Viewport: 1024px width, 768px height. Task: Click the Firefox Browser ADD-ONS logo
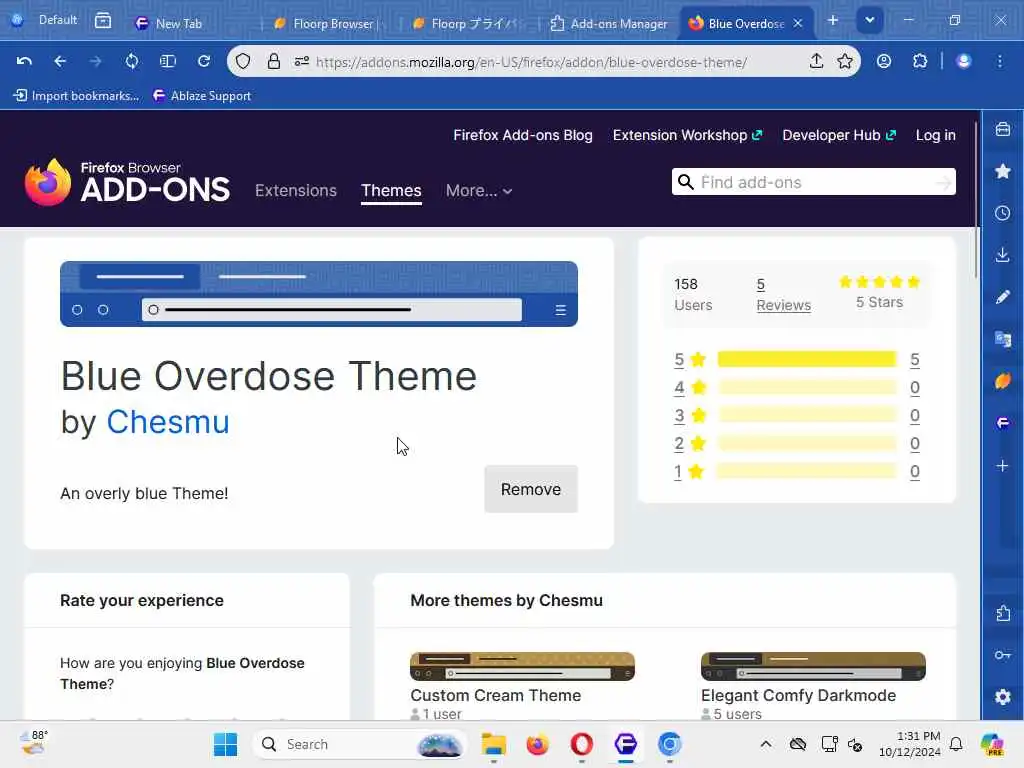pos(127,182)
